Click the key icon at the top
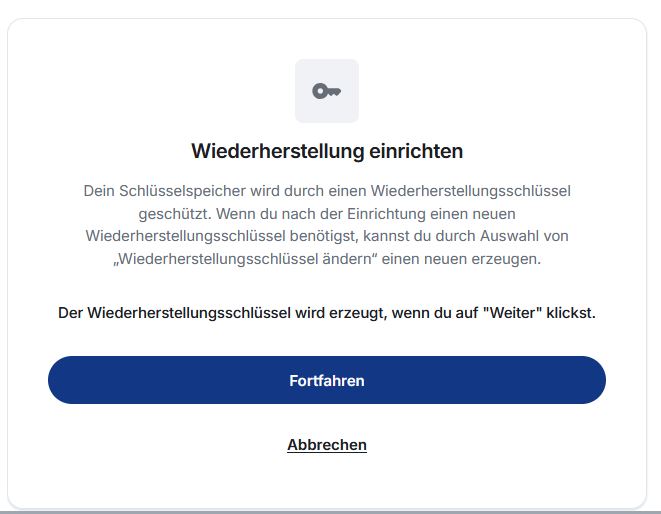The image size is (661, 514). [327, 91]
